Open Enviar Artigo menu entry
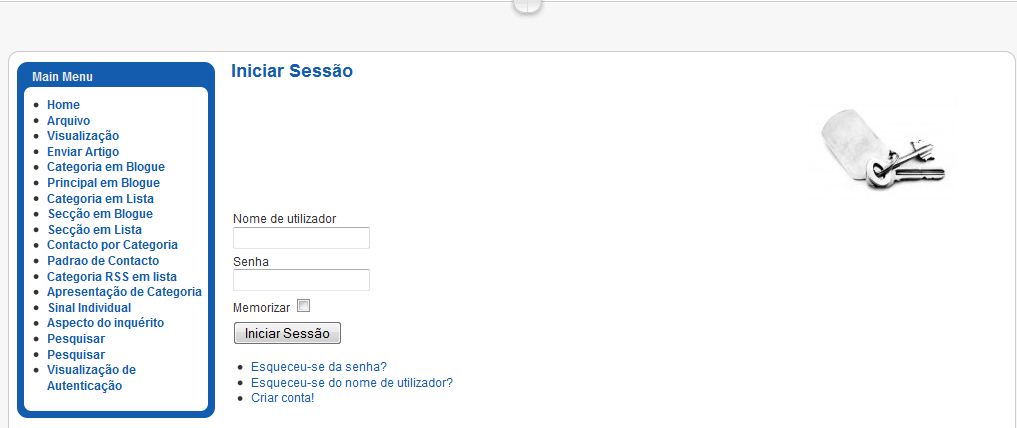This screenshot has width=1017, height=428. 83,152
